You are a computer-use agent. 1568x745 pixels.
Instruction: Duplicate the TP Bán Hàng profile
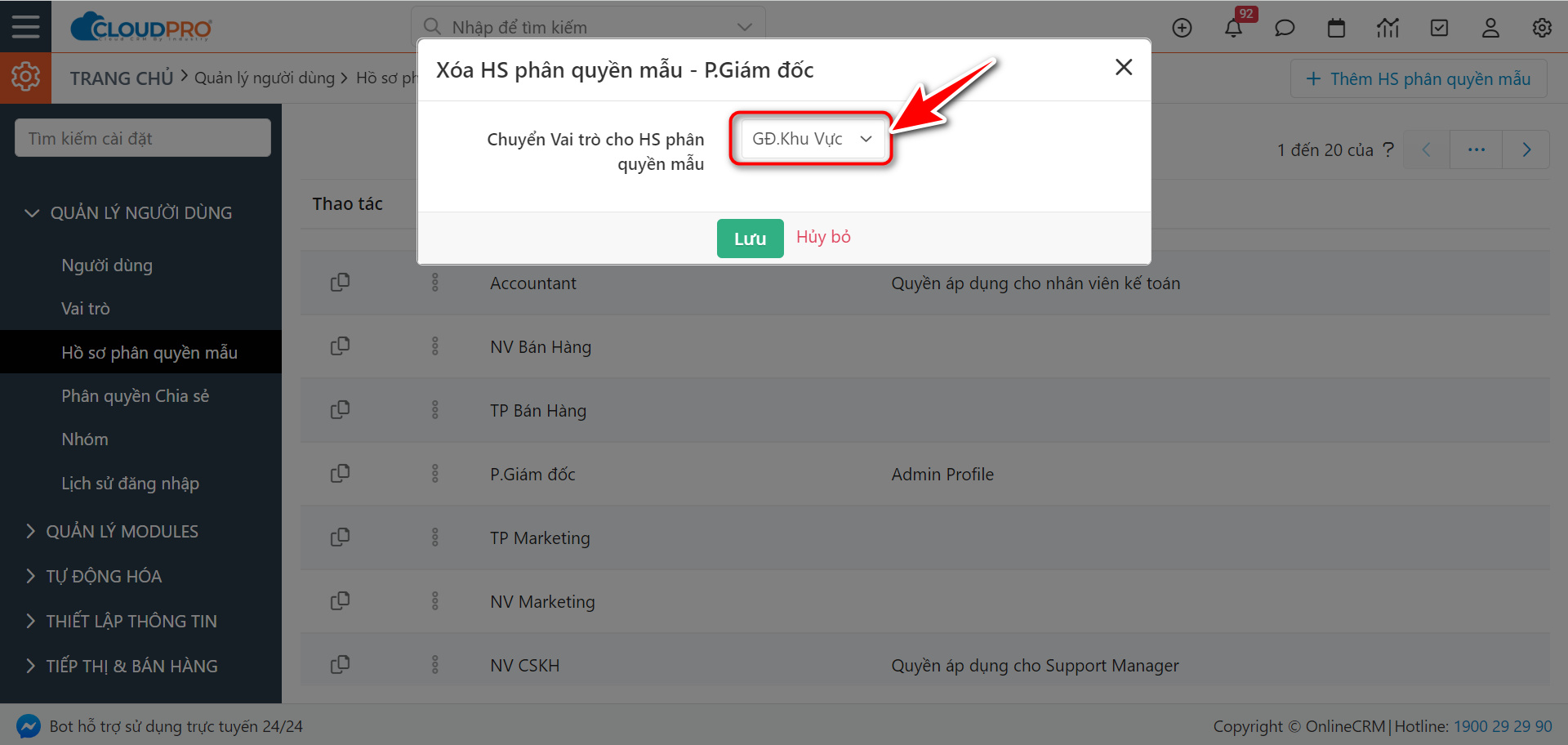340,410
